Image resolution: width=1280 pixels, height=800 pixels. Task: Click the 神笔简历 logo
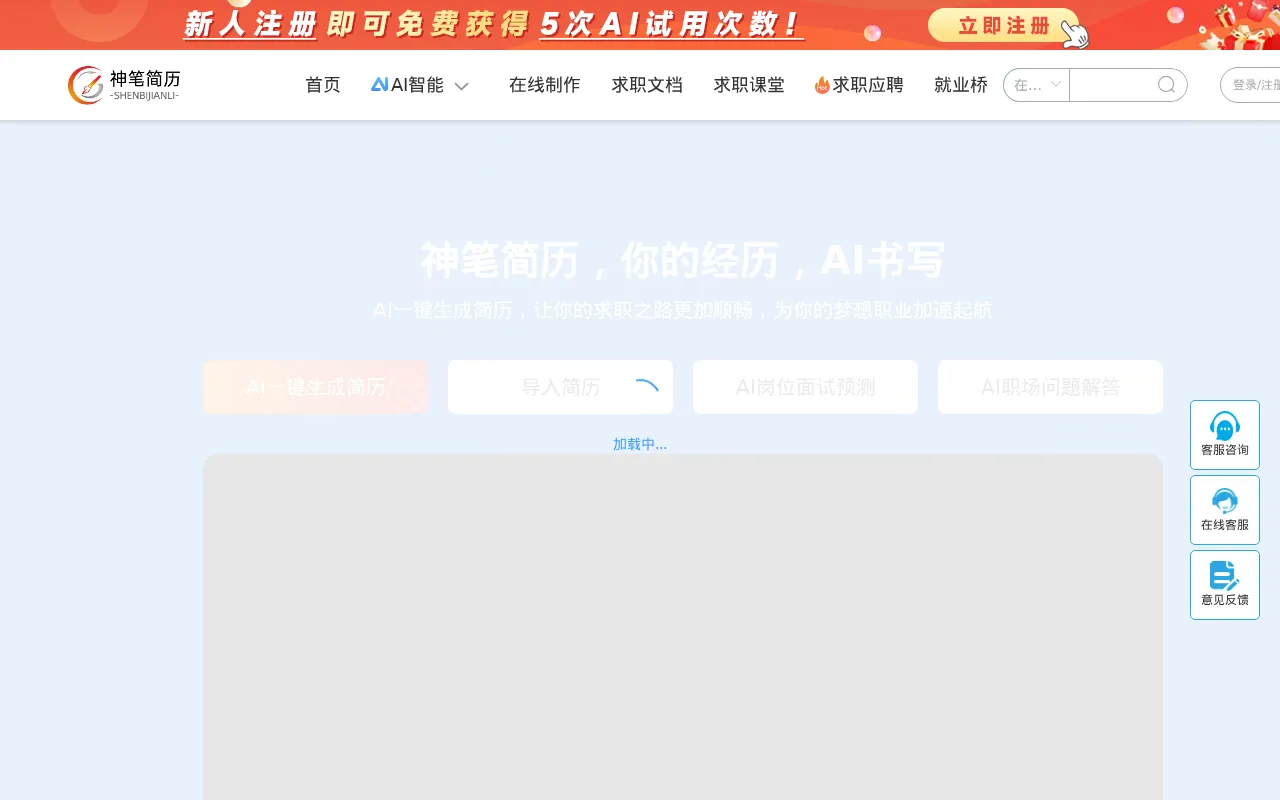click(124, 85)
